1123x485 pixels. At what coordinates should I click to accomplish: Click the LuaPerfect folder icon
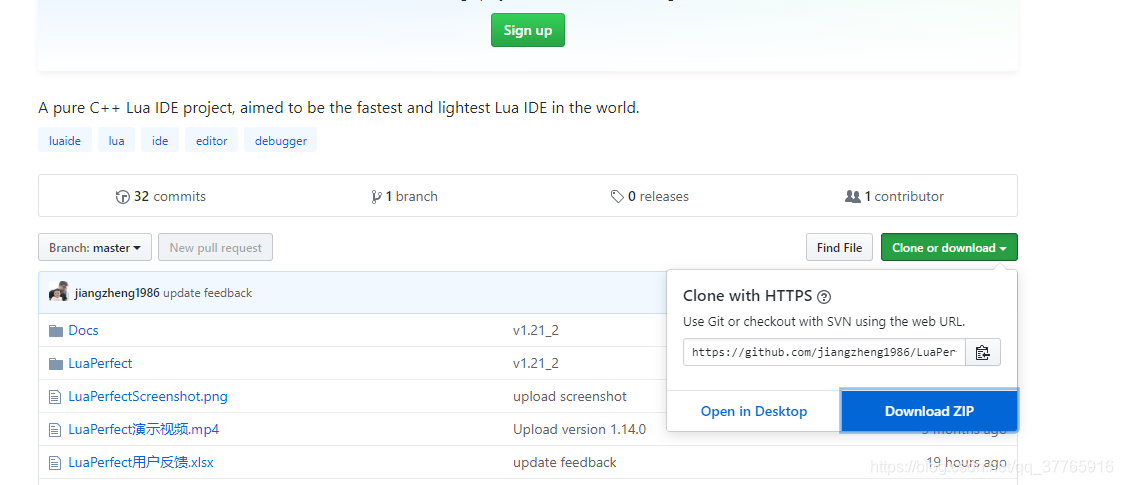pos(56,363)
